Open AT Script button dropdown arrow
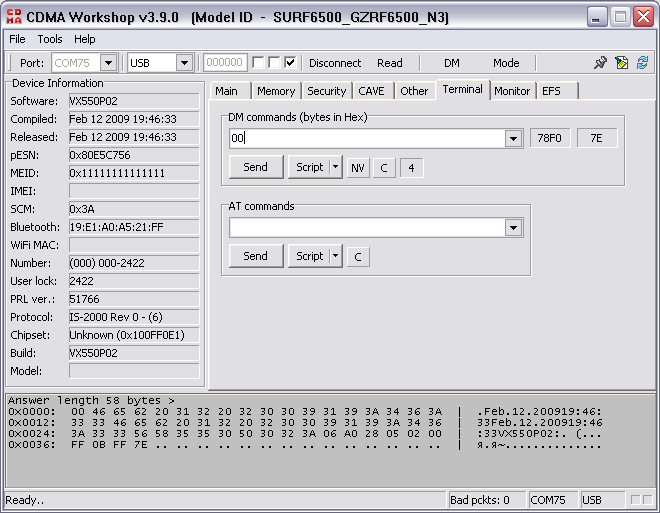Viewport: 660px width, 513px height. click(x=335, y=255)
